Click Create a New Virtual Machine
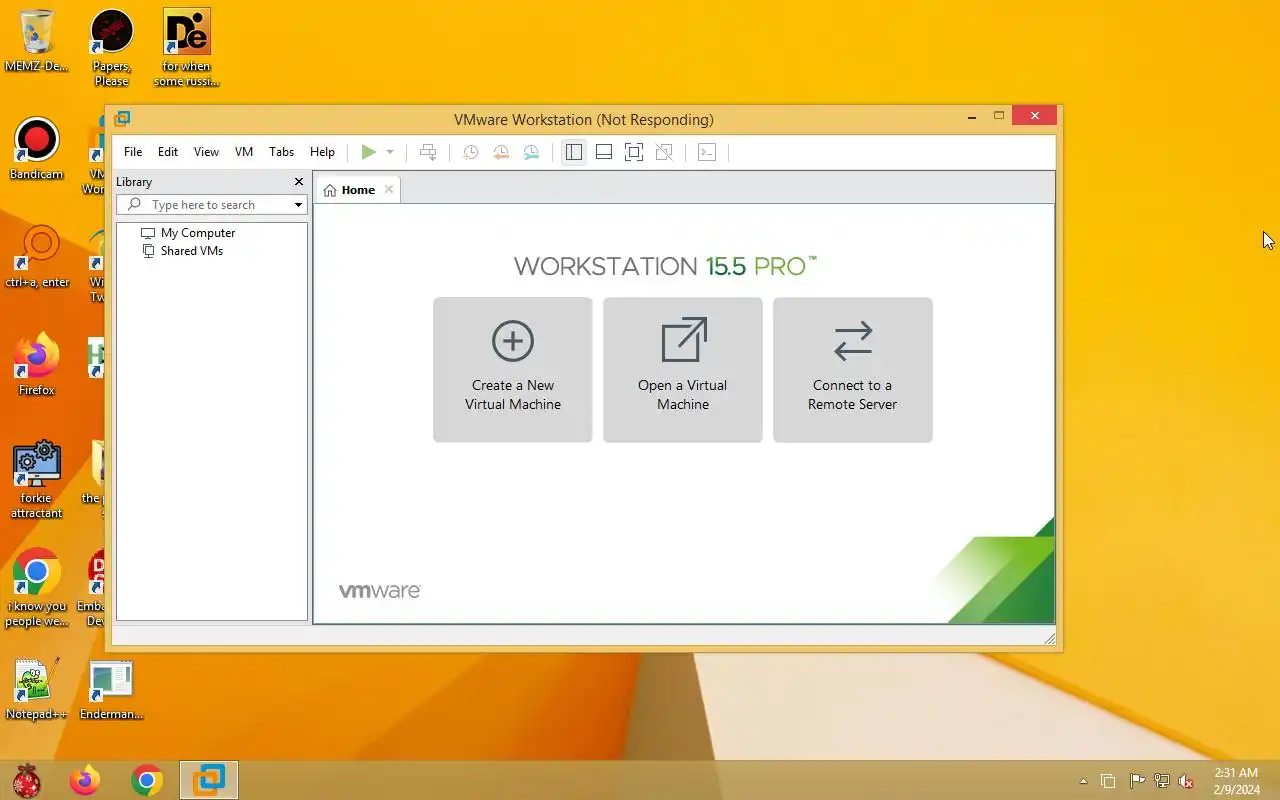This screenshot has width=1280, height=800. (x=513, y=370)
